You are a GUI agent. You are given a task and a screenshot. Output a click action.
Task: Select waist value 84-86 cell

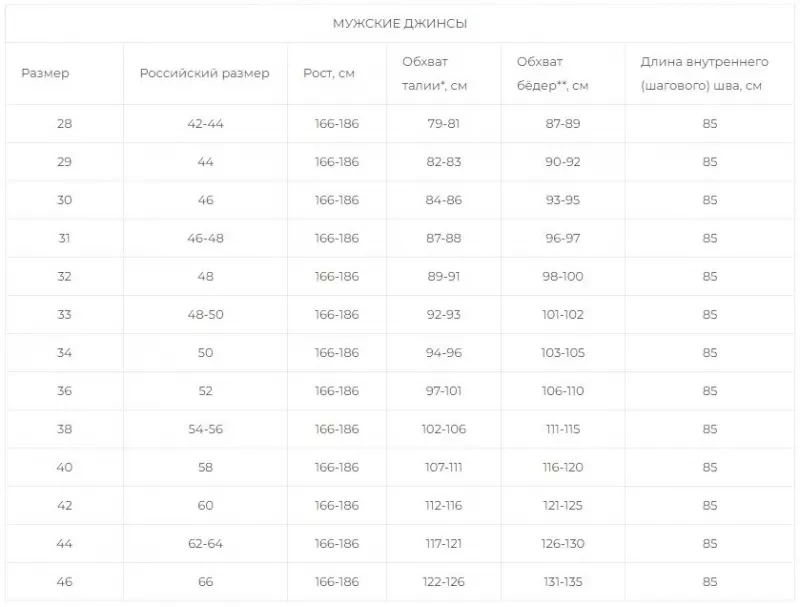[x=443, y=200]
